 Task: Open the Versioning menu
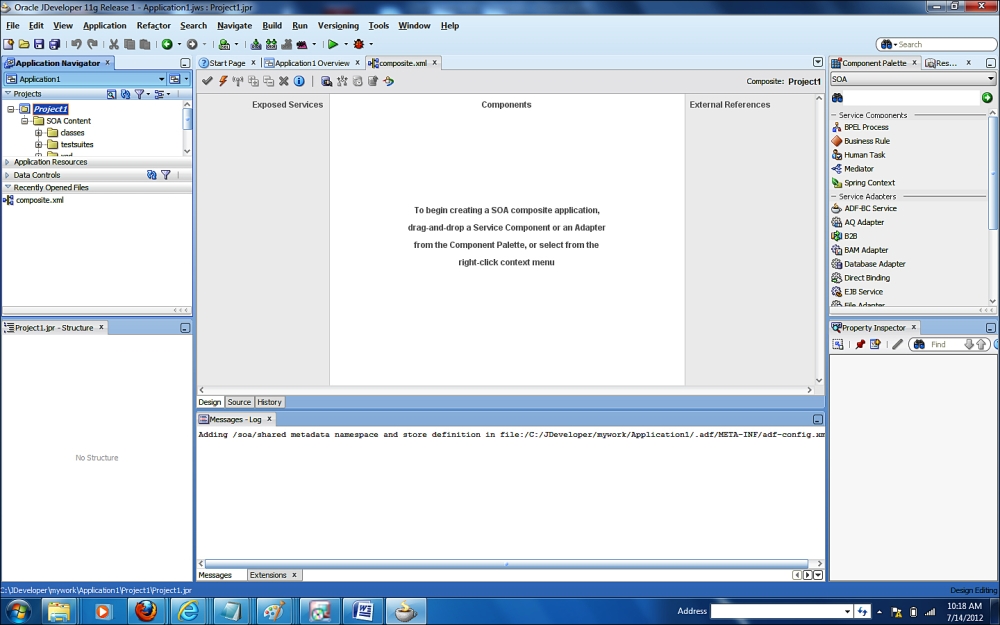(338, 26)
